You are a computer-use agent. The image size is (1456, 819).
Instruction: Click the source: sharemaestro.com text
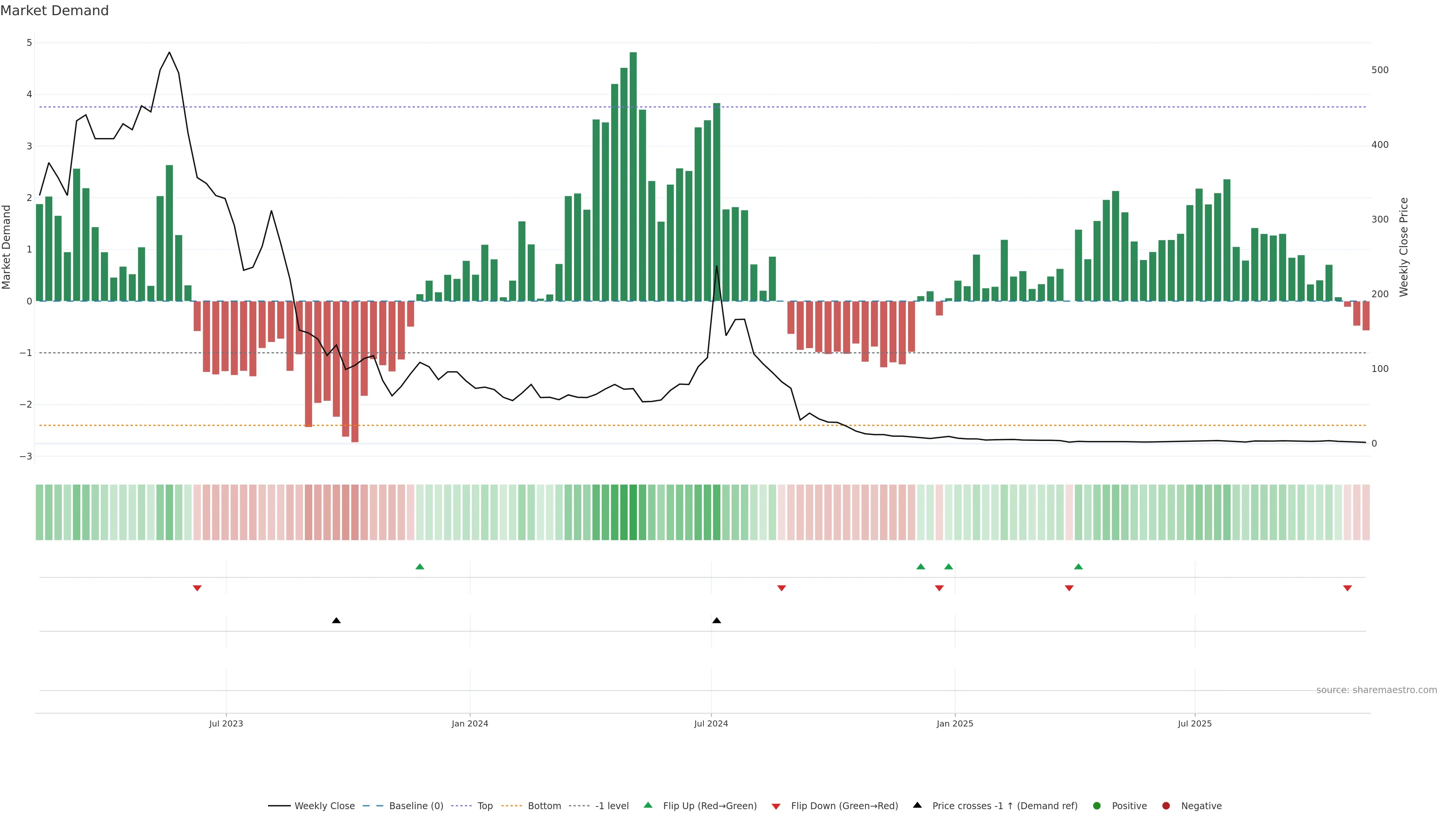(x=1376, y=690)
